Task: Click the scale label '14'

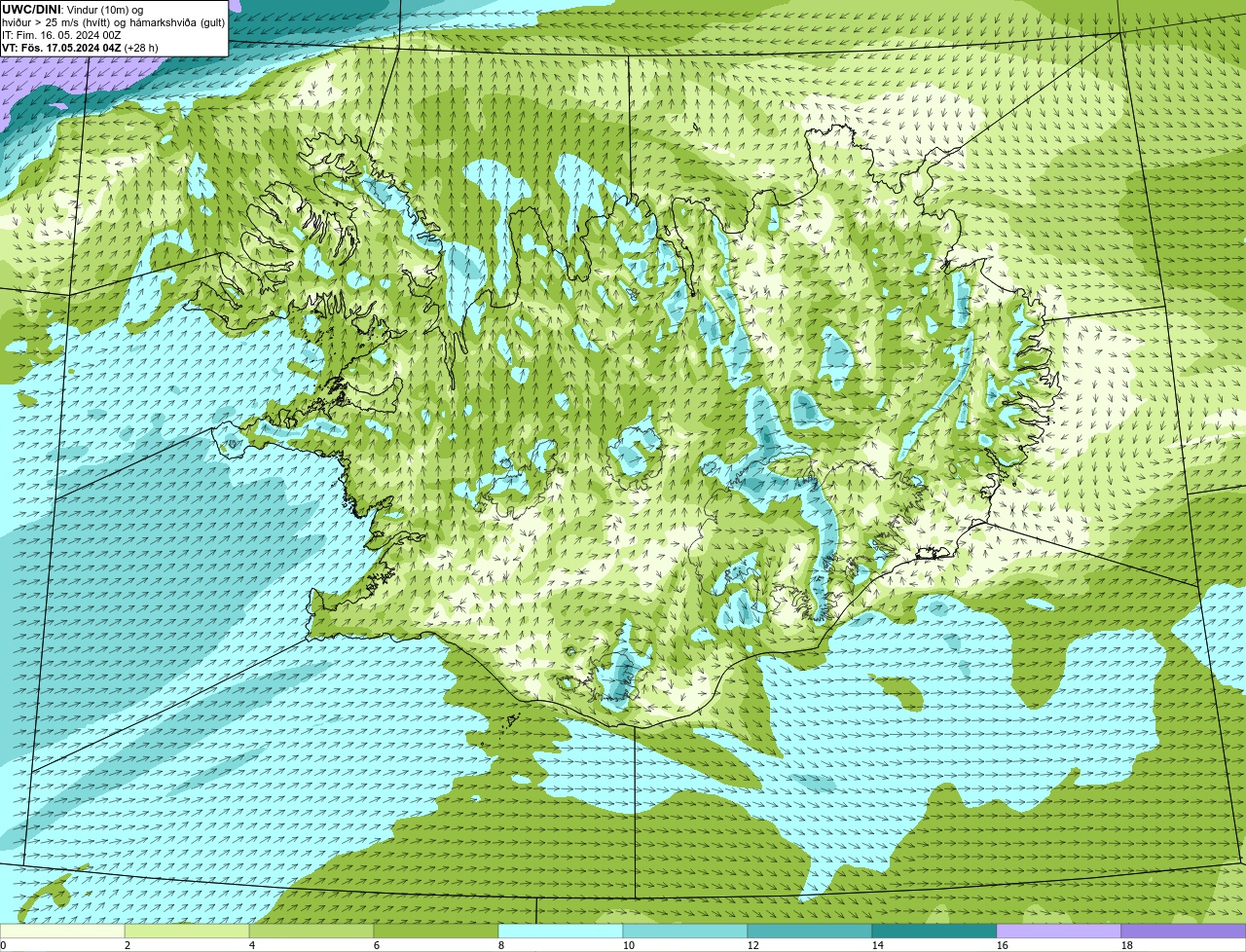Action: click(x=877, y=945)
